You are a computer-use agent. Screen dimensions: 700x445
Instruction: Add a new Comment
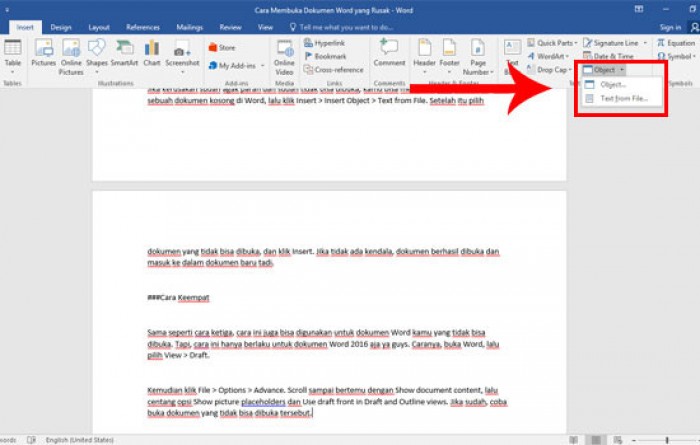click(389, 53)
